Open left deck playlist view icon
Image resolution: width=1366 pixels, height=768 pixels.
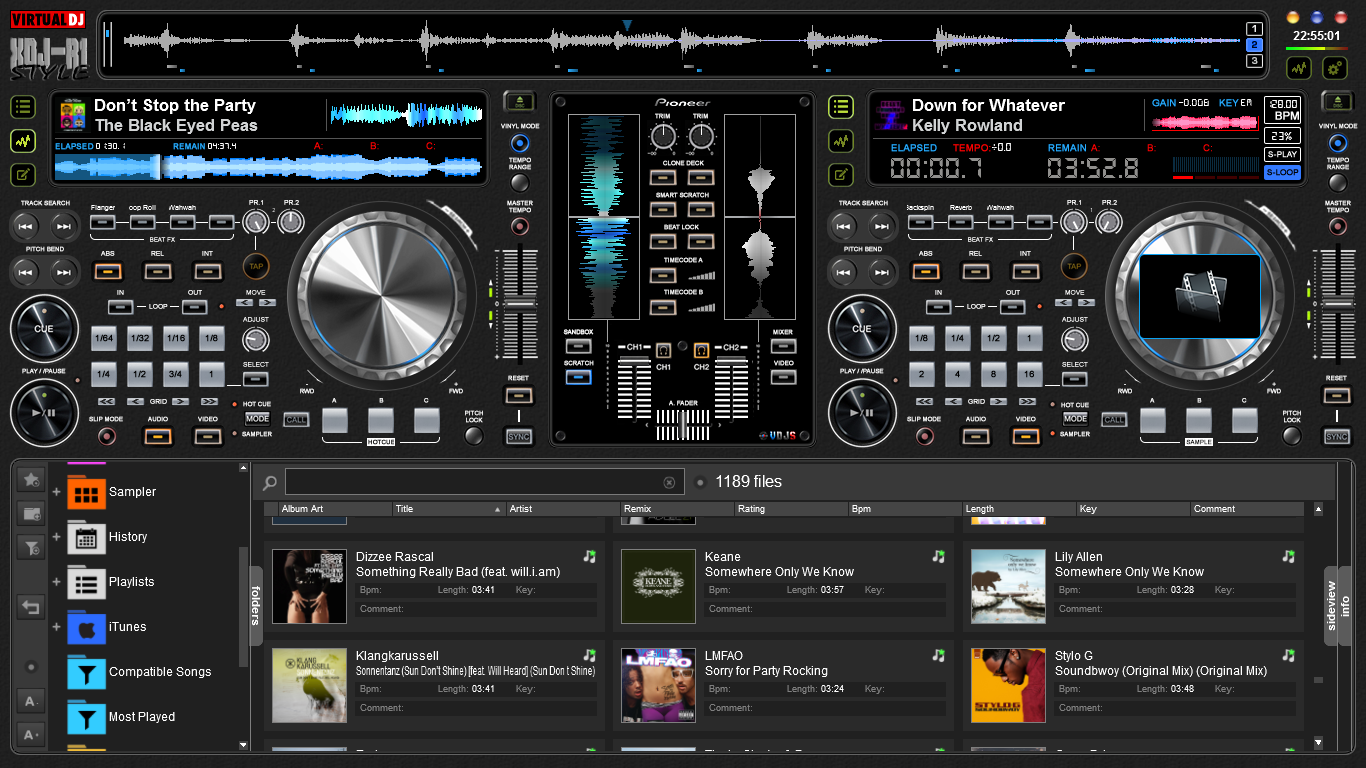point(23,107)
